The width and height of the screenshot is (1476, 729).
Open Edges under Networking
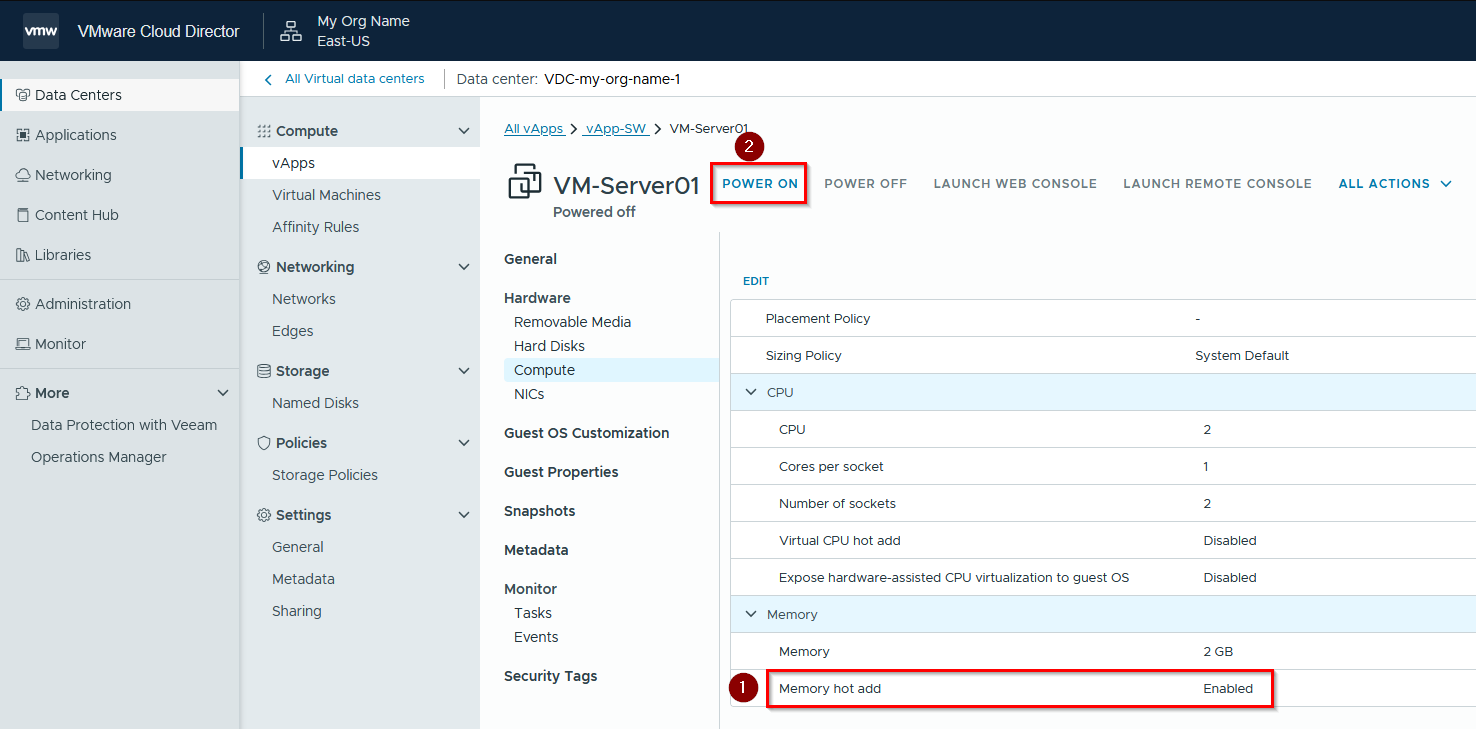click(293, 331)
